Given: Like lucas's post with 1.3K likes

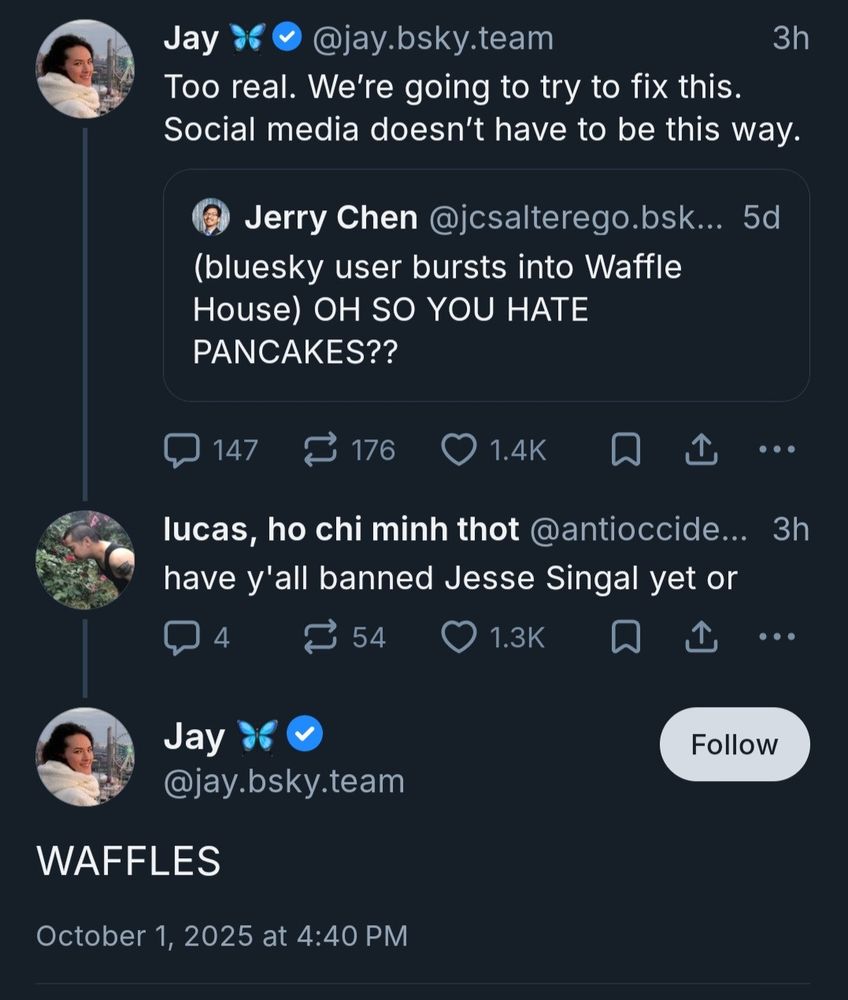Looking at the screenshot, I should 459,637.
